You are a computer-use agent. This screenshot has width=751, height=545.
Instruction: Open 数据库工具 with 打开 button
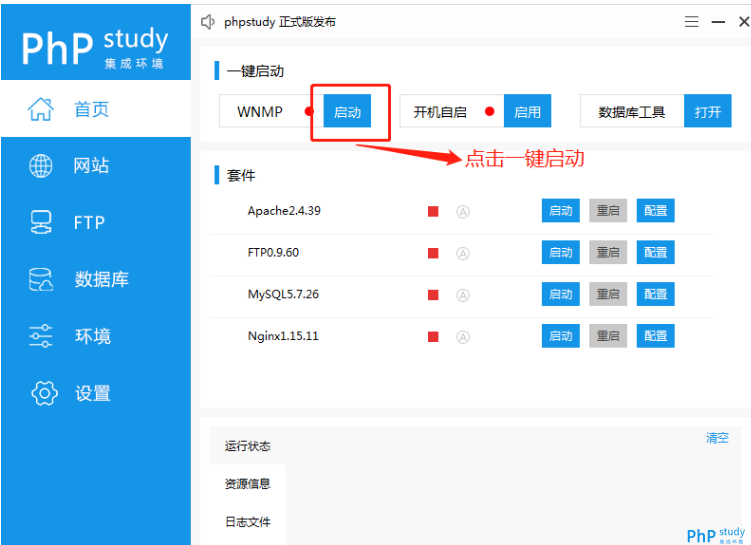[x=708, y=111]
